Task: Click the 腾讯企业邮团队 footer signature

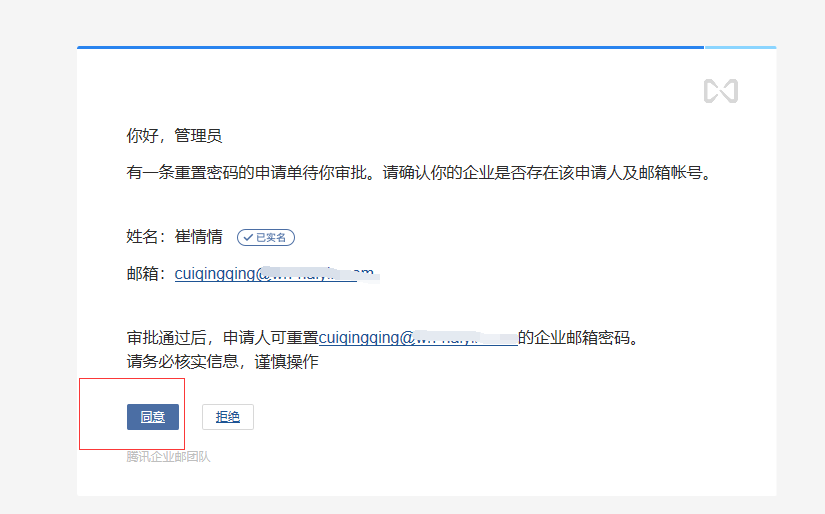Action: [x=168, y=457]
